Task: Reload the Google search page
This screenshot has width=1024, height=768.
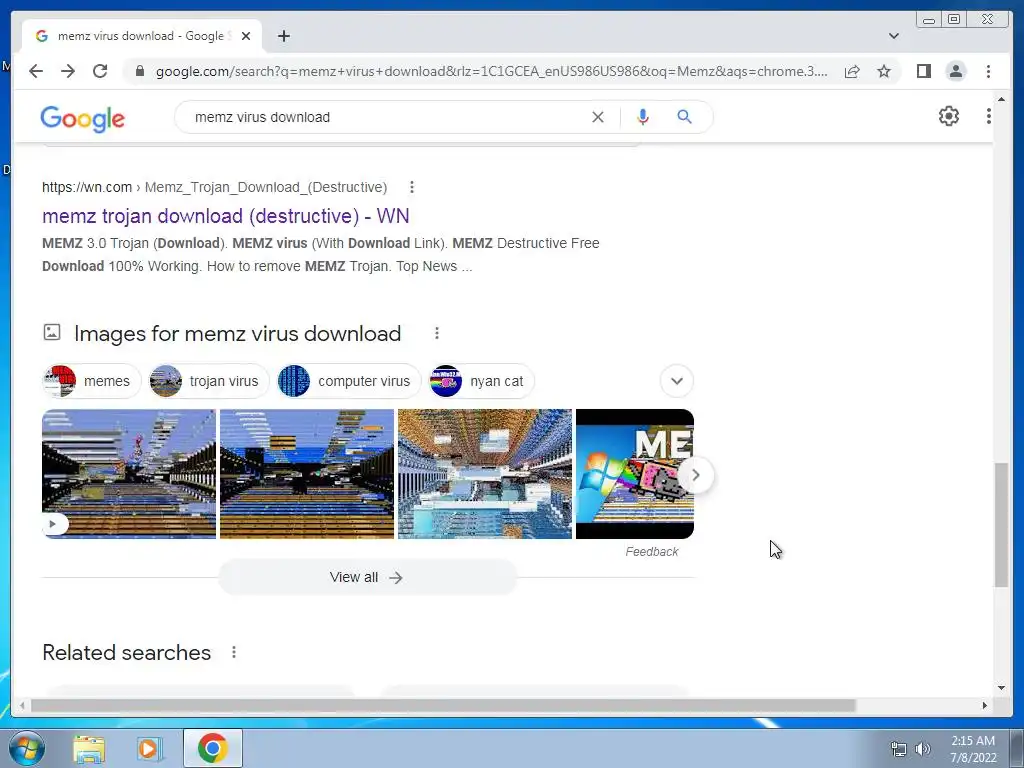Action: (100, 71)
